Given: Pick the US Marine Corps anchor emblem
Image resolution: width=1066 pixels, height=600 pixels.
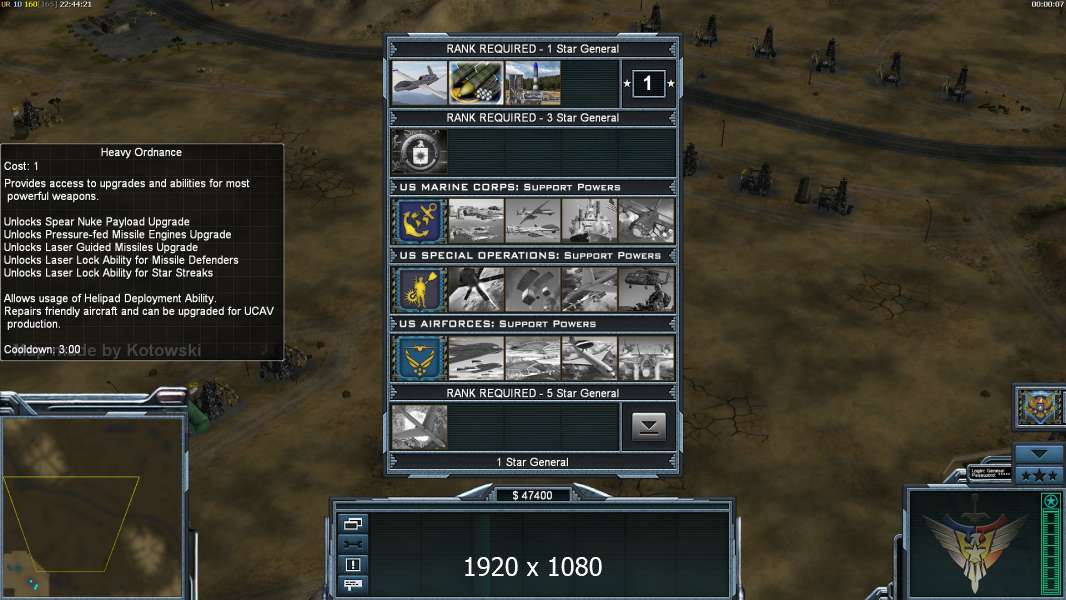Looking at the screenshot, I should pyautogui.click(x=419, y=221).
